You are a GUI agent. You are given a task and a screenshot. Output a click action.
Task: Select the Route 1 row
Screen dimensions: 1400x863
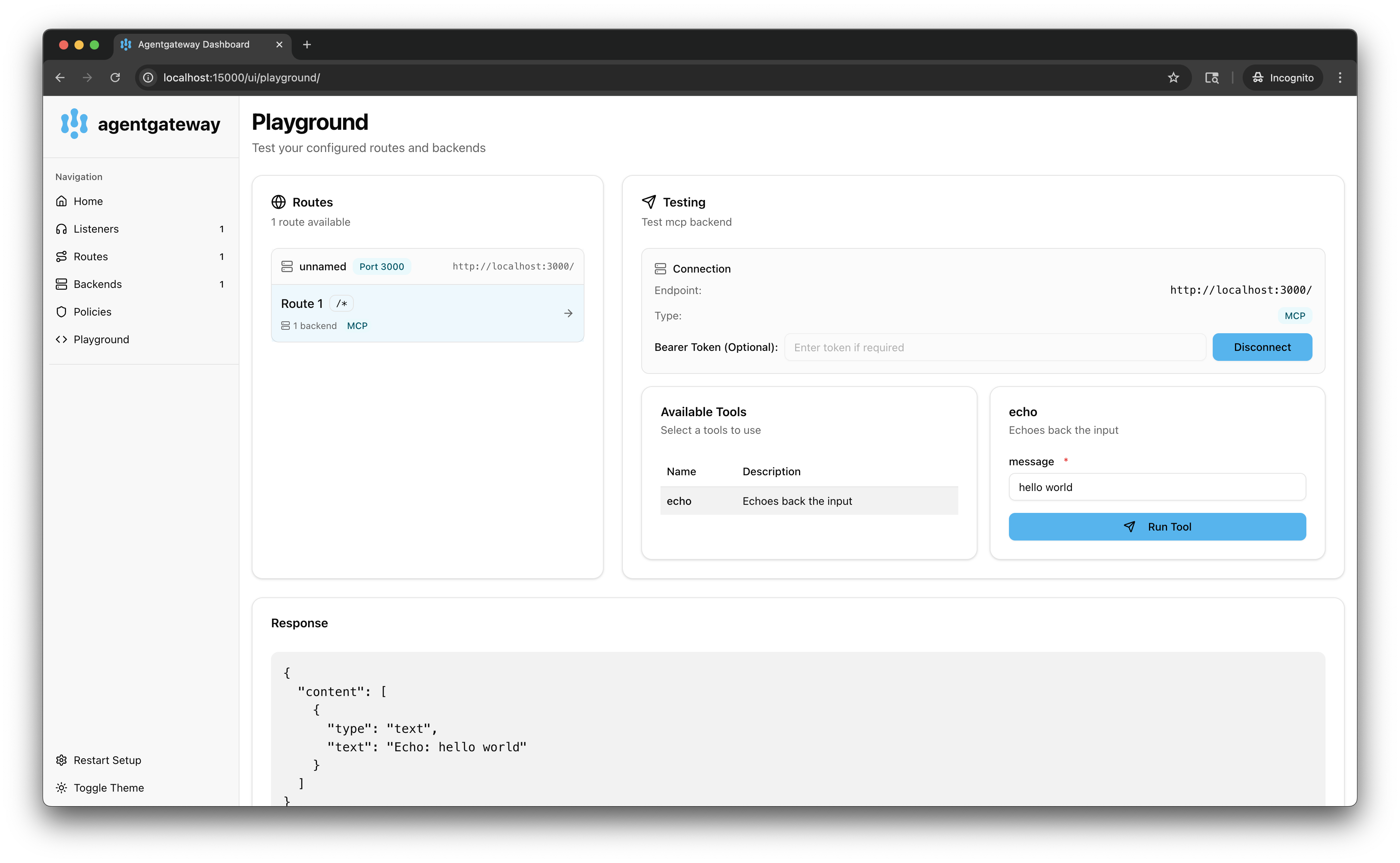tap(427, 313)
